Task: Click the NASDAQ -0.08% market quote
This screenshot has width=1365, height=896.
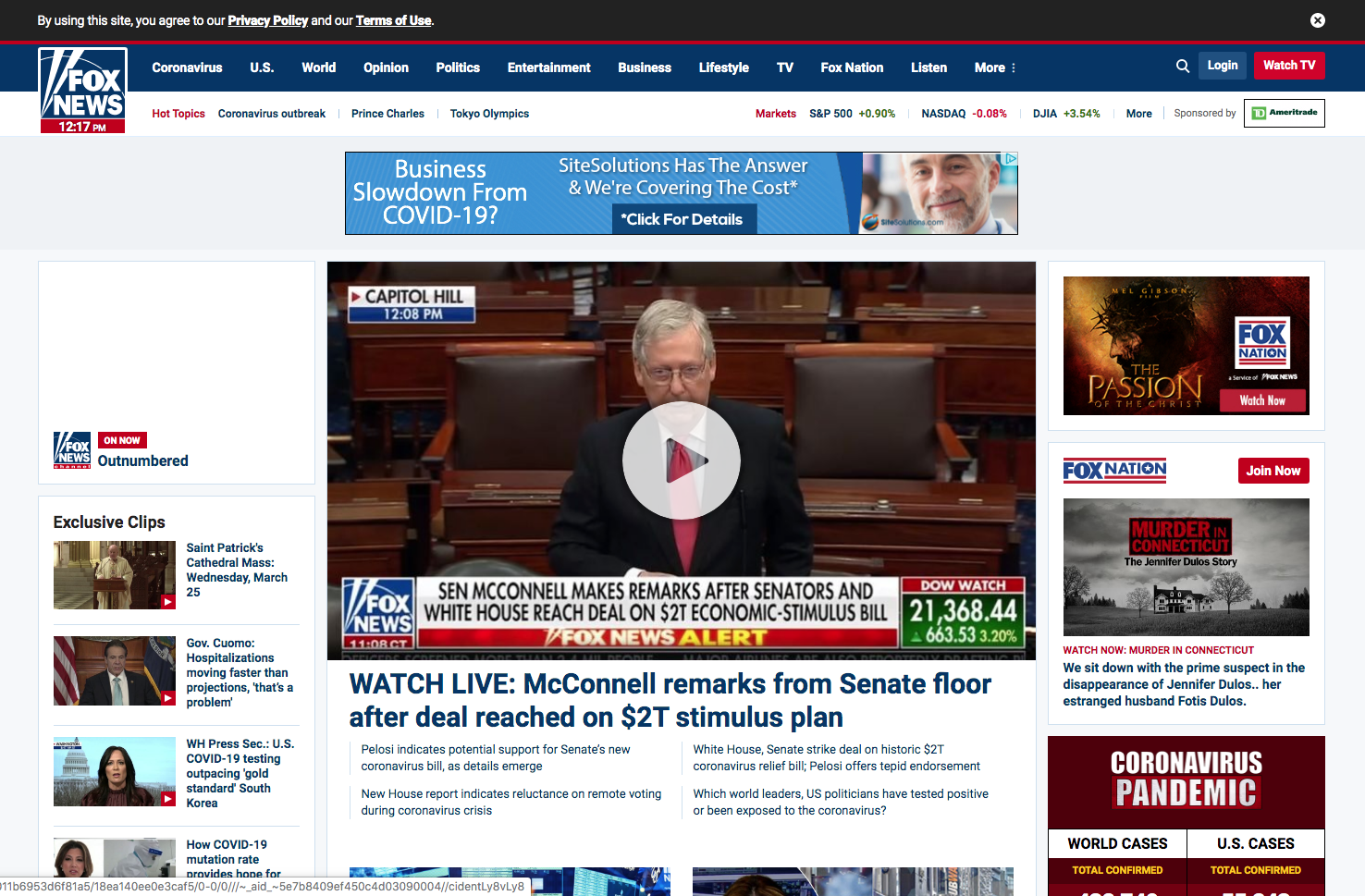Action: click(x=964, y=113)
